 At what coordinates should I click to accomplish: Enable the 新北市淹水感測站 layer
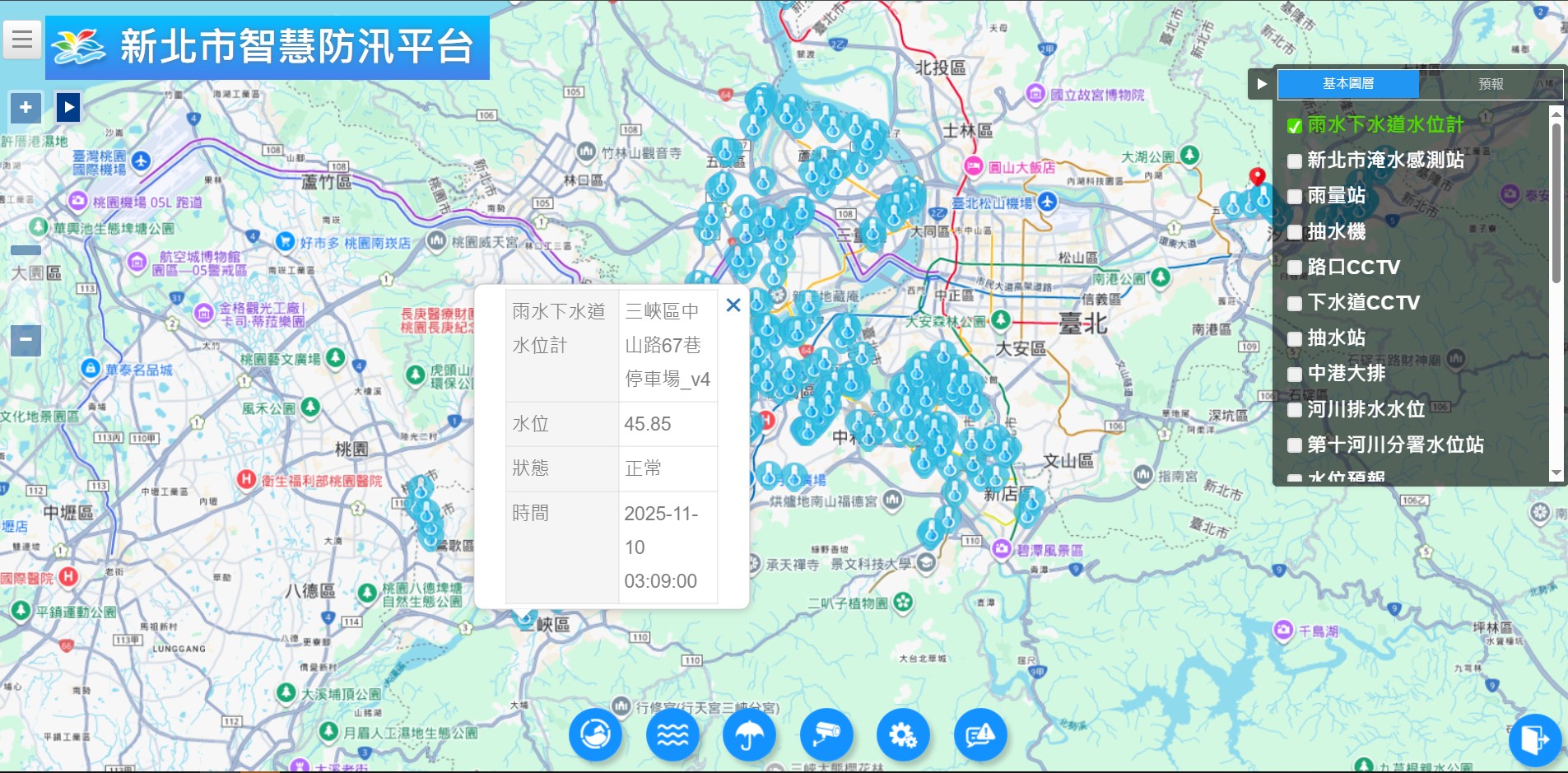pyautogui.click(x=1294, y=161)
